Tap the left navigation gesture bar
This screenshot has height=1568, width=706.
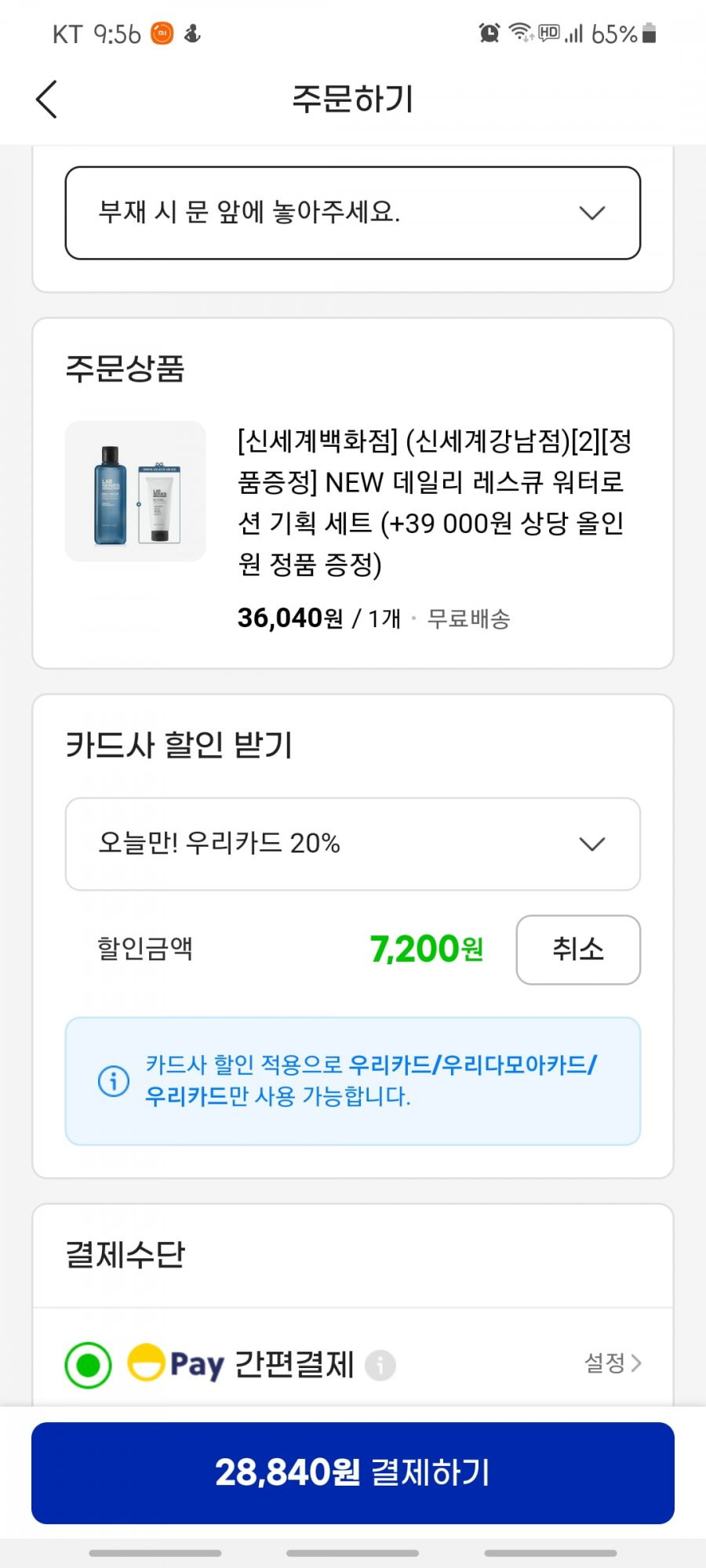[155, 1552]
